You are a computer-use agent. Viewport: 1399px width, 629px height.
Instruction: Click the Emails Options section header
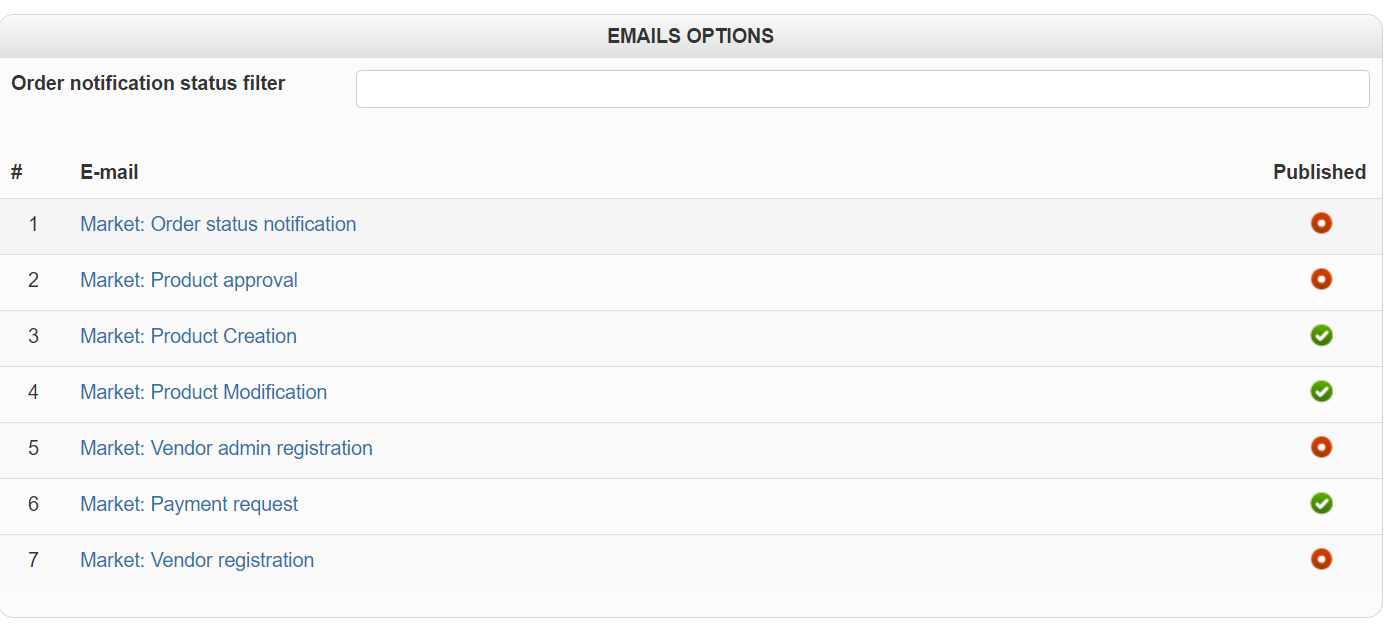pos(690,36)
